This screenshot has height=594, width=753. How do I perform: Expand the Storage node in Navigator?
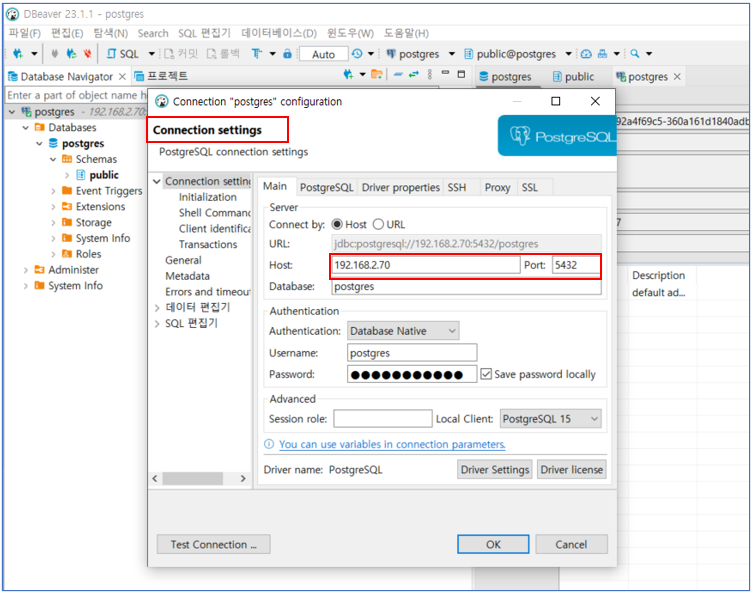point(53,223)
